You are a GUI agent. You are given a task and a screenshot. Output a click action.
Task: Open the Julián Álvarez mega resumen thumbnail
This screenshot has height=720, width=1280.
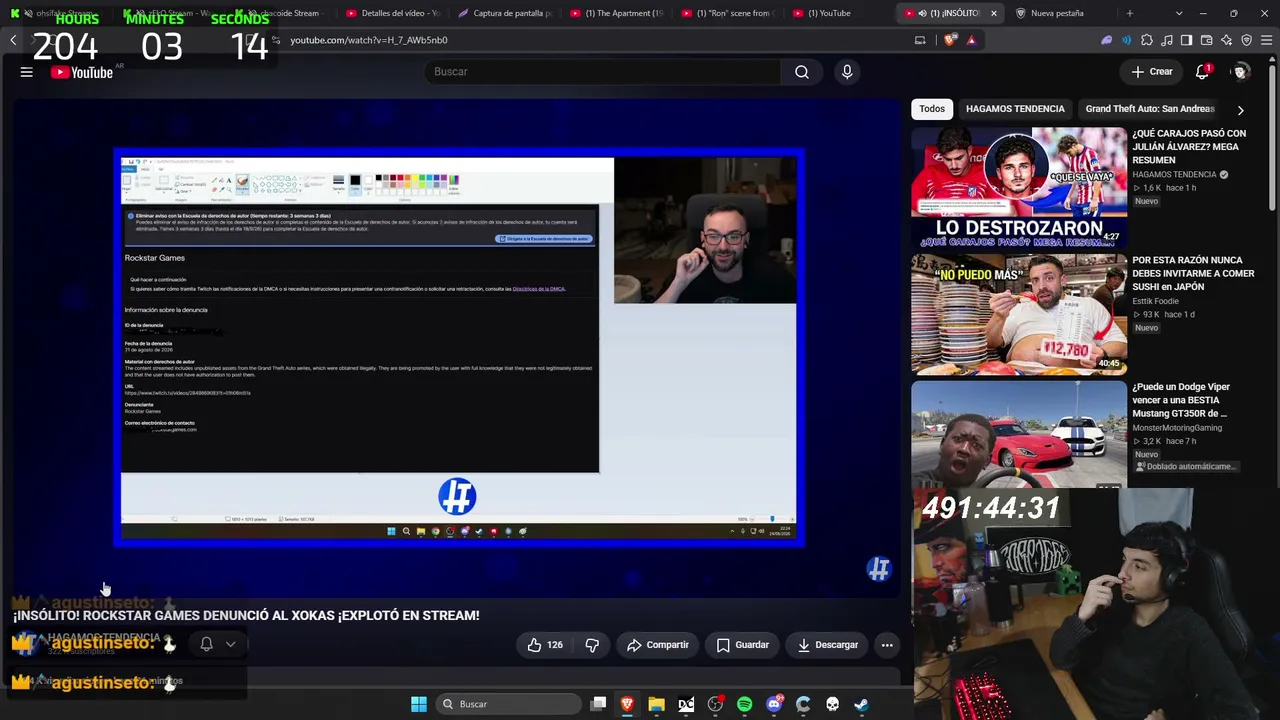pos(1019,187)
